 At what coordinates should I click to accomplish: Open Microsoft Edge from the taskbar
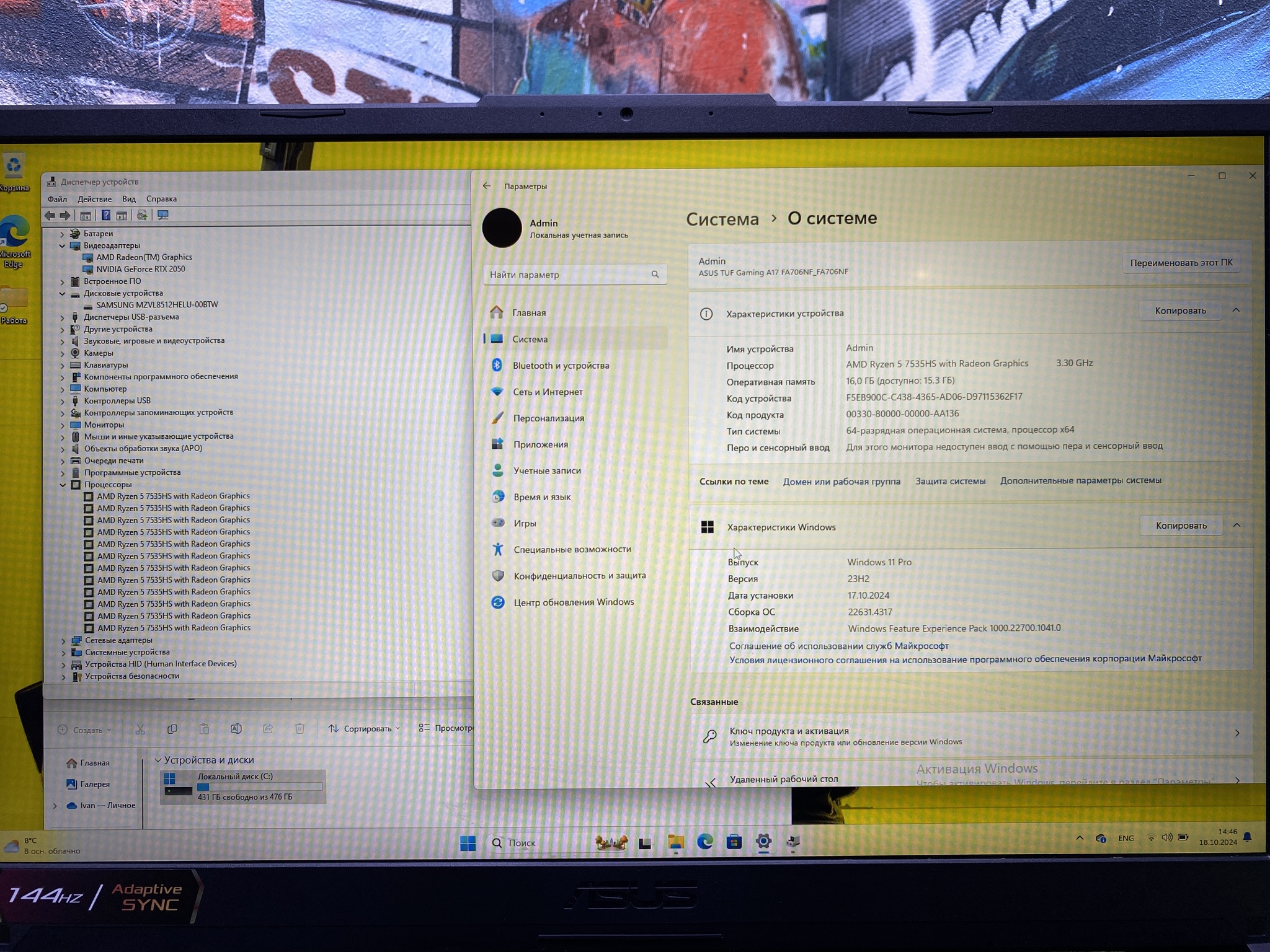704,842
